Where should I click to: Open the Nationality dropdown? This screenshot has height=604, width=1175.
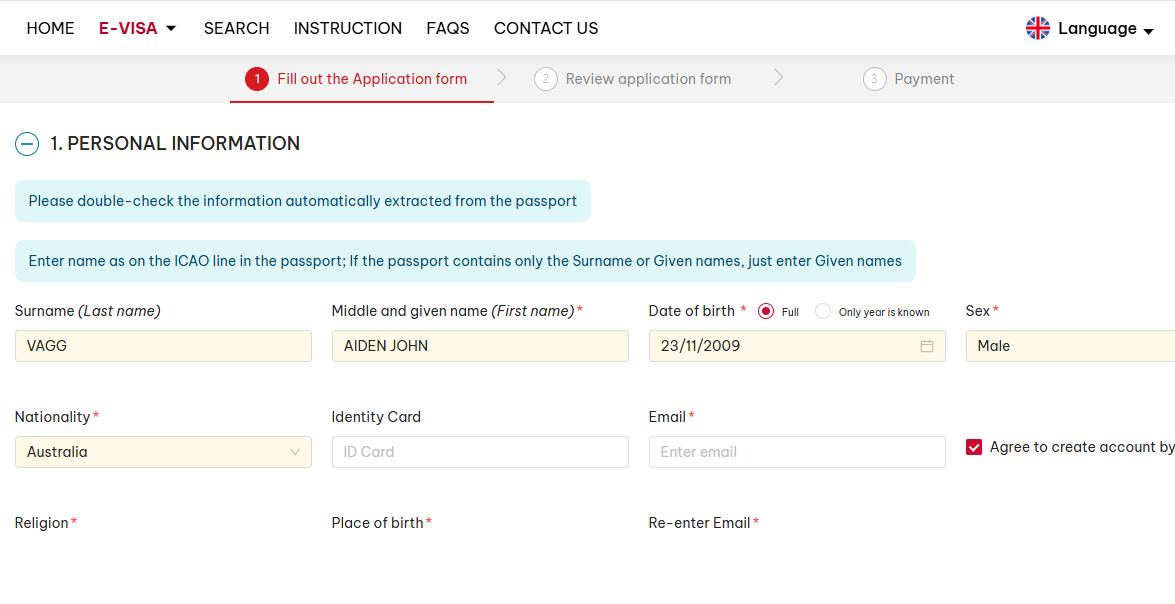tap(163, 452)
